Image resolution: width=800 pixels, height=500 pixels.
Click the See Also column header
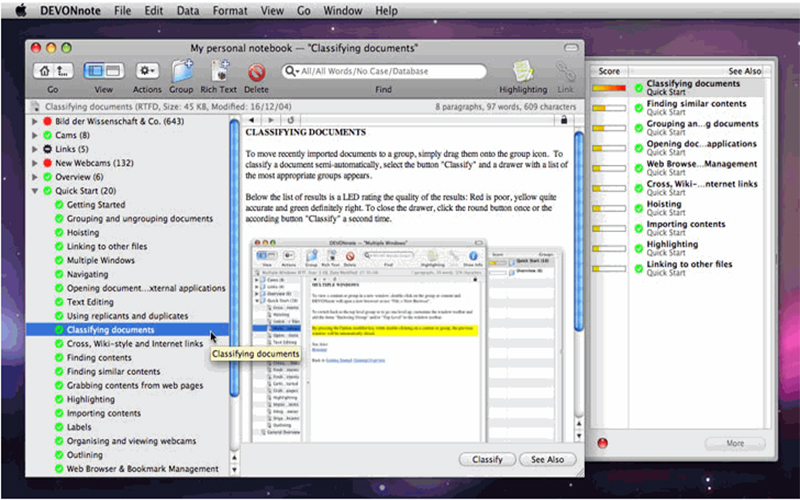pos(745,71)
